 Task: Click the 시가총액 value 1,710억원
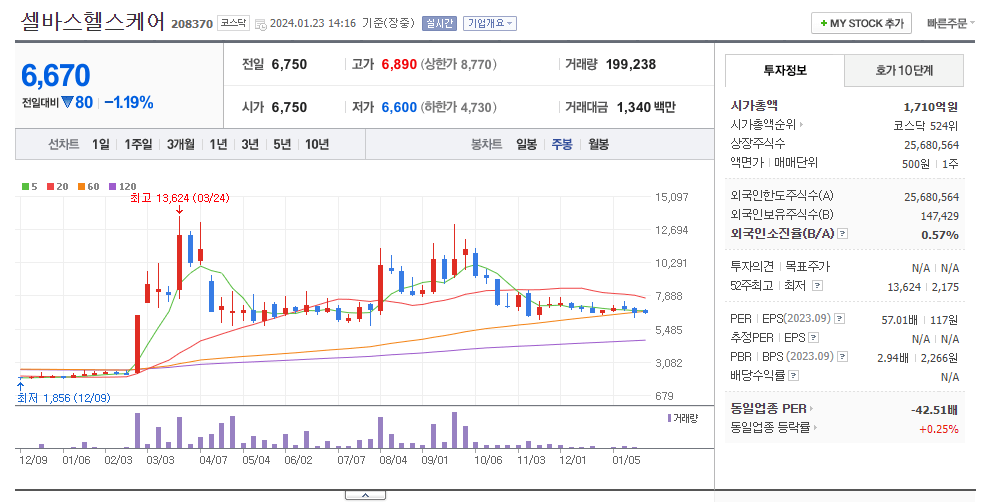pyautogui.click(x=931, y=106)
